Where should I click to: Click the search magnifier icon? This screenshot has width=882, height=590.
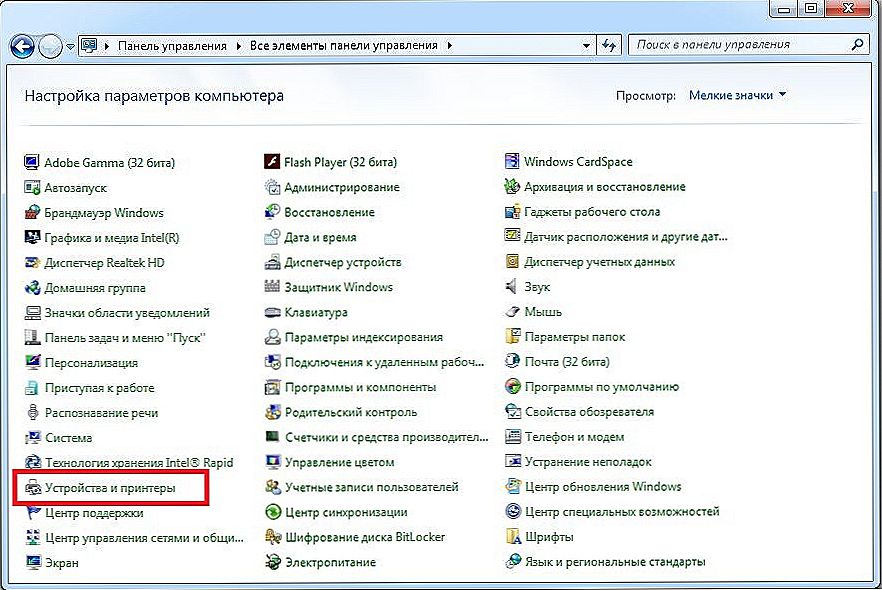pyautogui.click(x=857, y=44)
